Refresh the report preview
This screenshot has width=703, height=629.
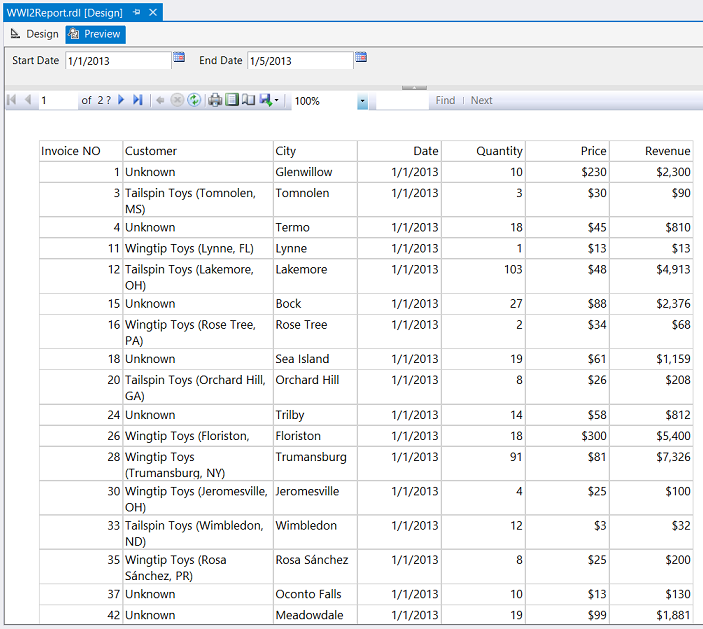(x=194, y=100)
